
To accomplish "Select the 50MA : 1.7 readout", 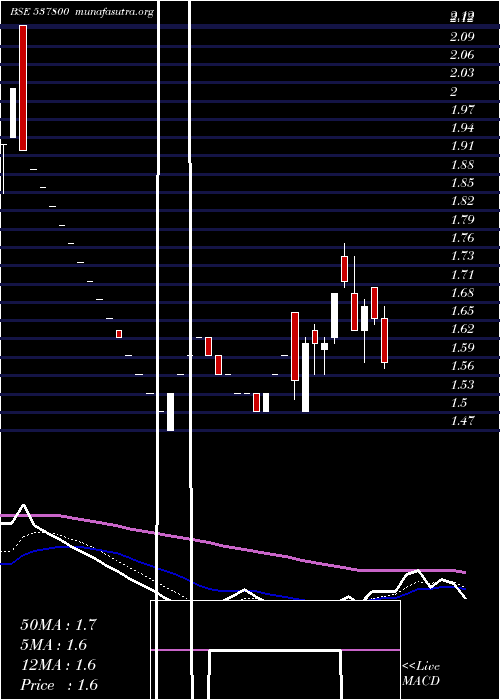I will click(x=58, y=624).
